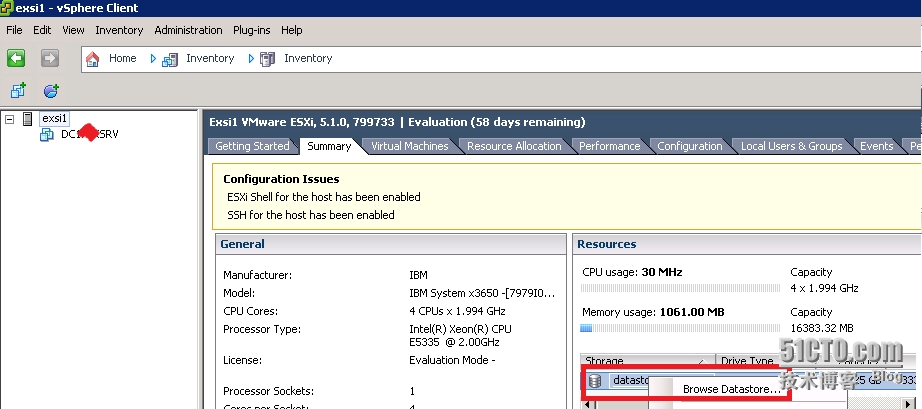Click the vSphere Client title bar icon
This screenshot has width=922, height=409.
pos(6,8)
